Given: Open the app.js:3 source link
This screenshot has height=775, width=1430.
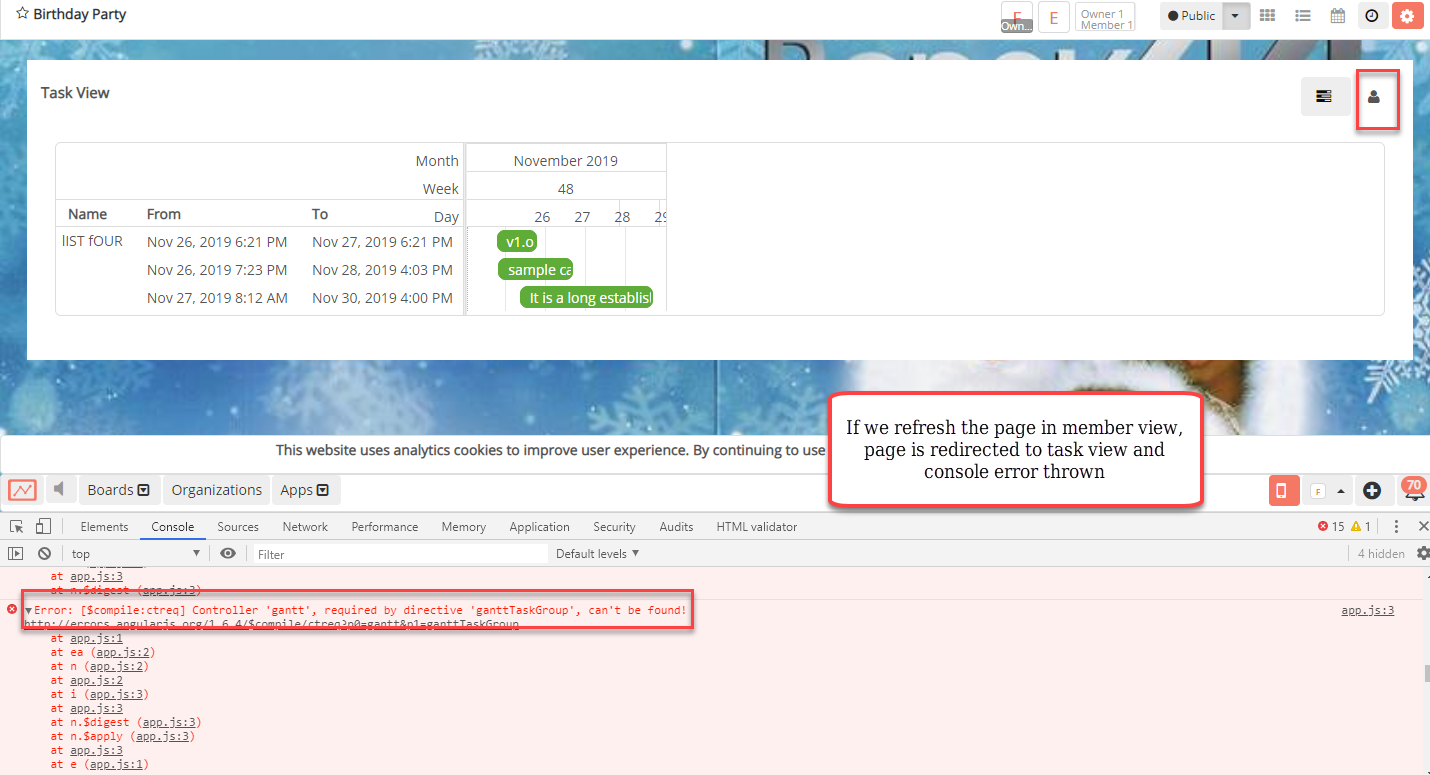Looking at the screenshot, I should (x=1367, y=609).
